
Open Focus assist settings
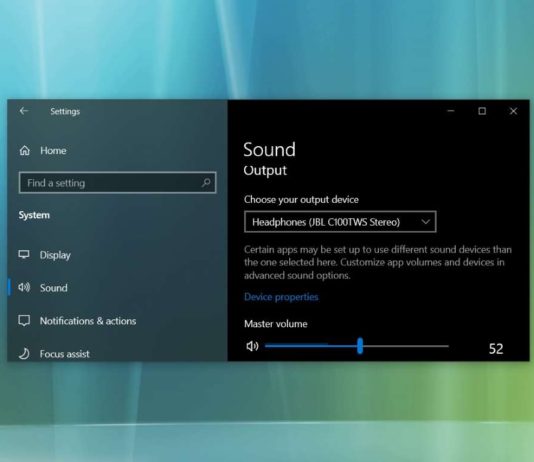tap(65, 354)
